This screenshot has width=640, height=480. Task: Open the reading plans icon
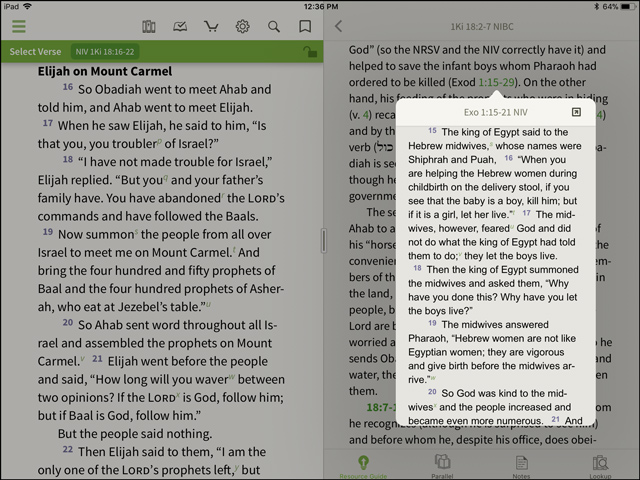180,27
